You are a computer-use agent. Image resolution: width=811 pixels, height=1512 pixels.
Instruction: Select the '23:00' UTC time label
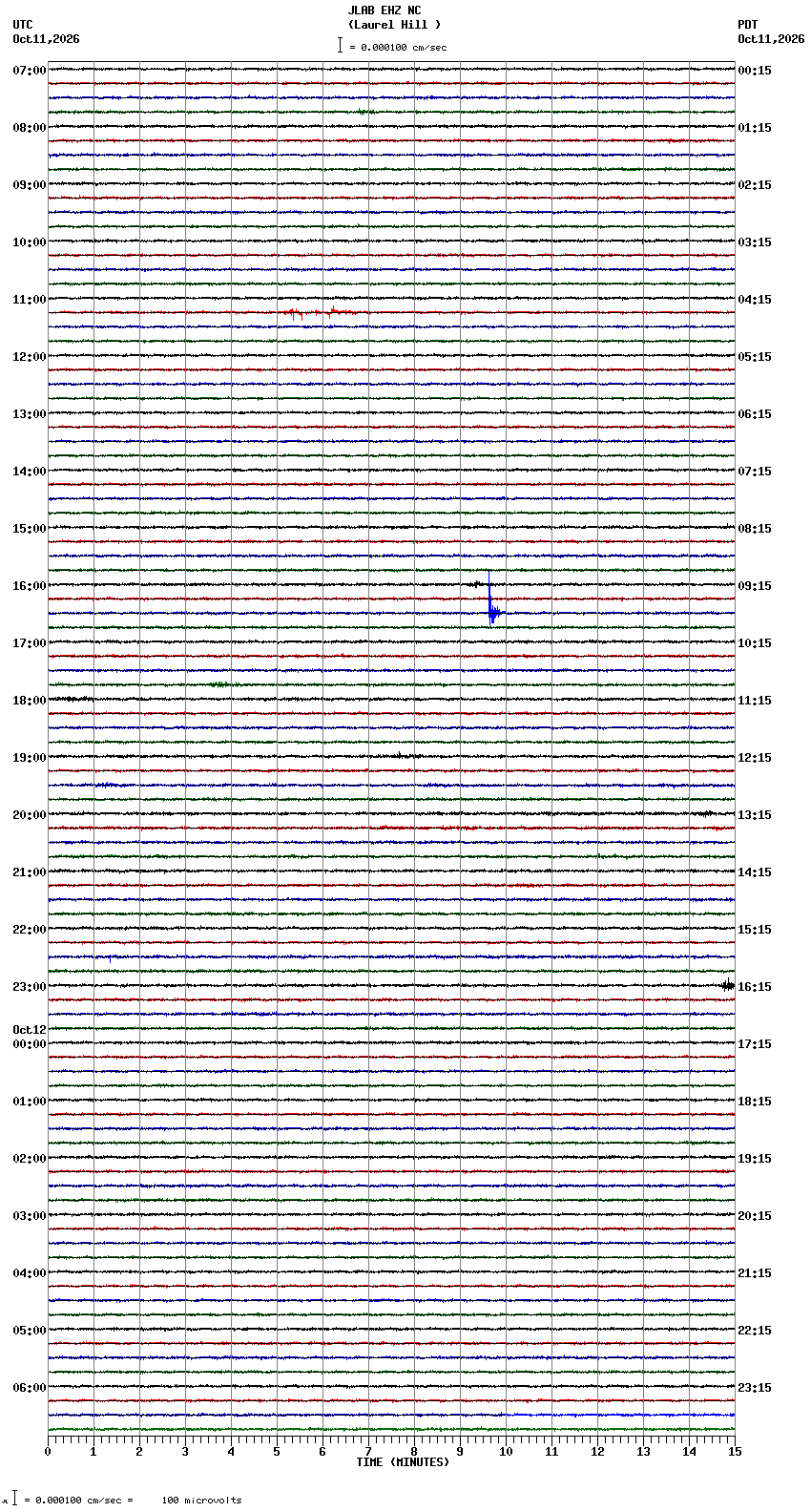pos(30,987)
